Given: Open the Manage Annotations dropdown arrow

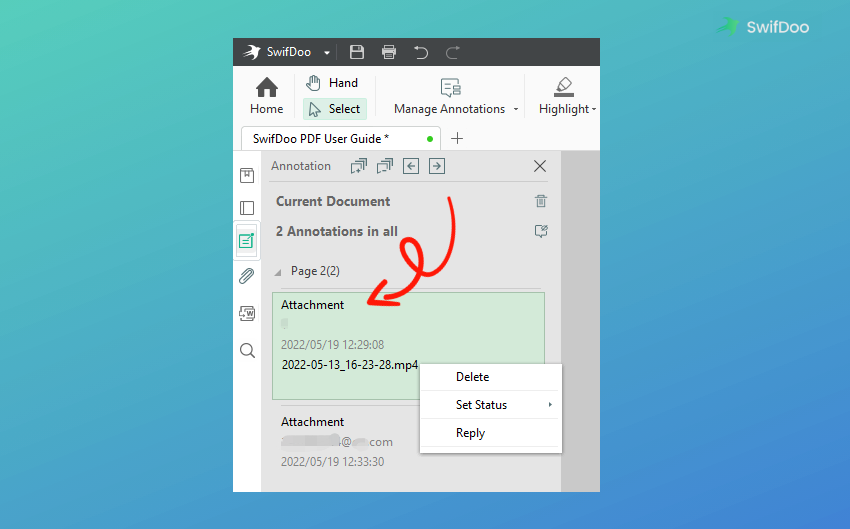Looking at the screenshot, I should [x=516, y=109].
